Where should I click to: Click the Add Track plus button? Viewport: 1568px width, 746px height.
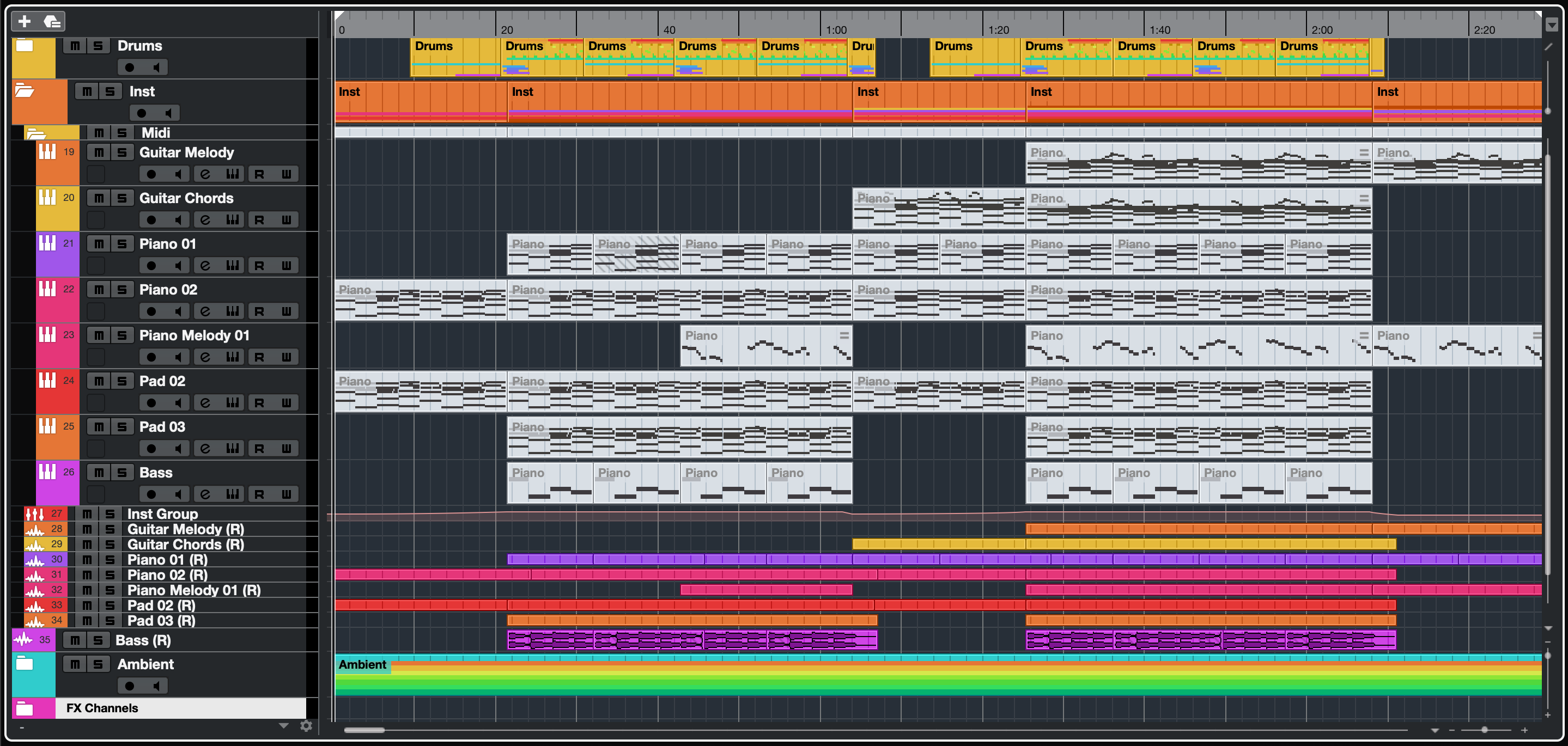(25, 22)
